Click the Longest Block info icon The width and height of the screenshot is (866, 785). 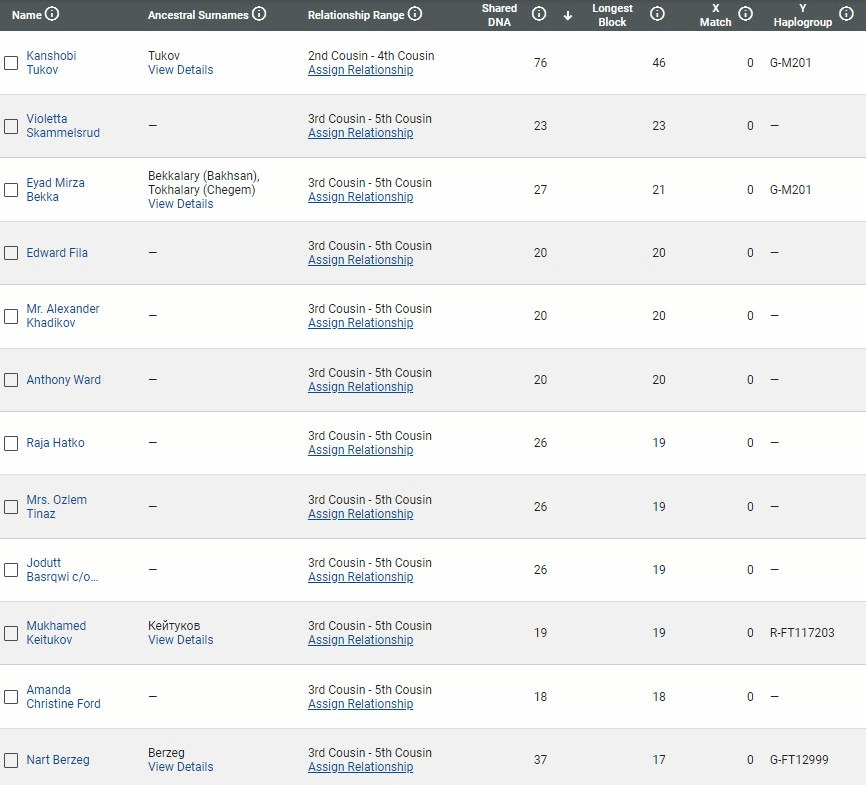657,15
